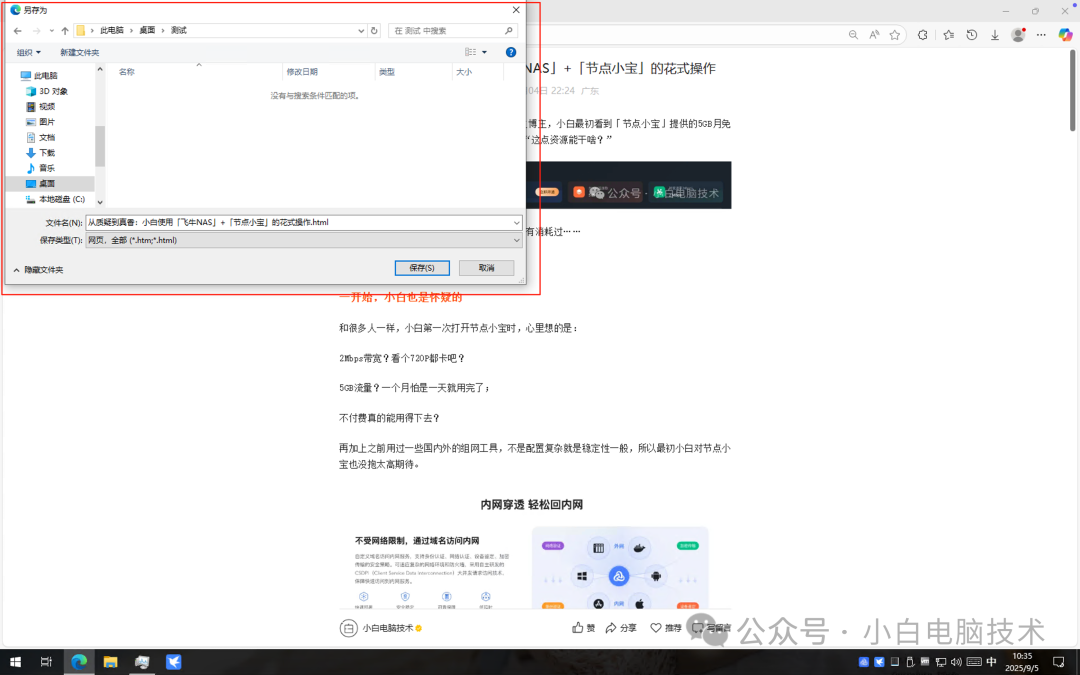Image resolution: width=1080 pixels, height=675 pixels.
Task: Select 3D 对象 in the navigation tree
Action: pos(53,91)
